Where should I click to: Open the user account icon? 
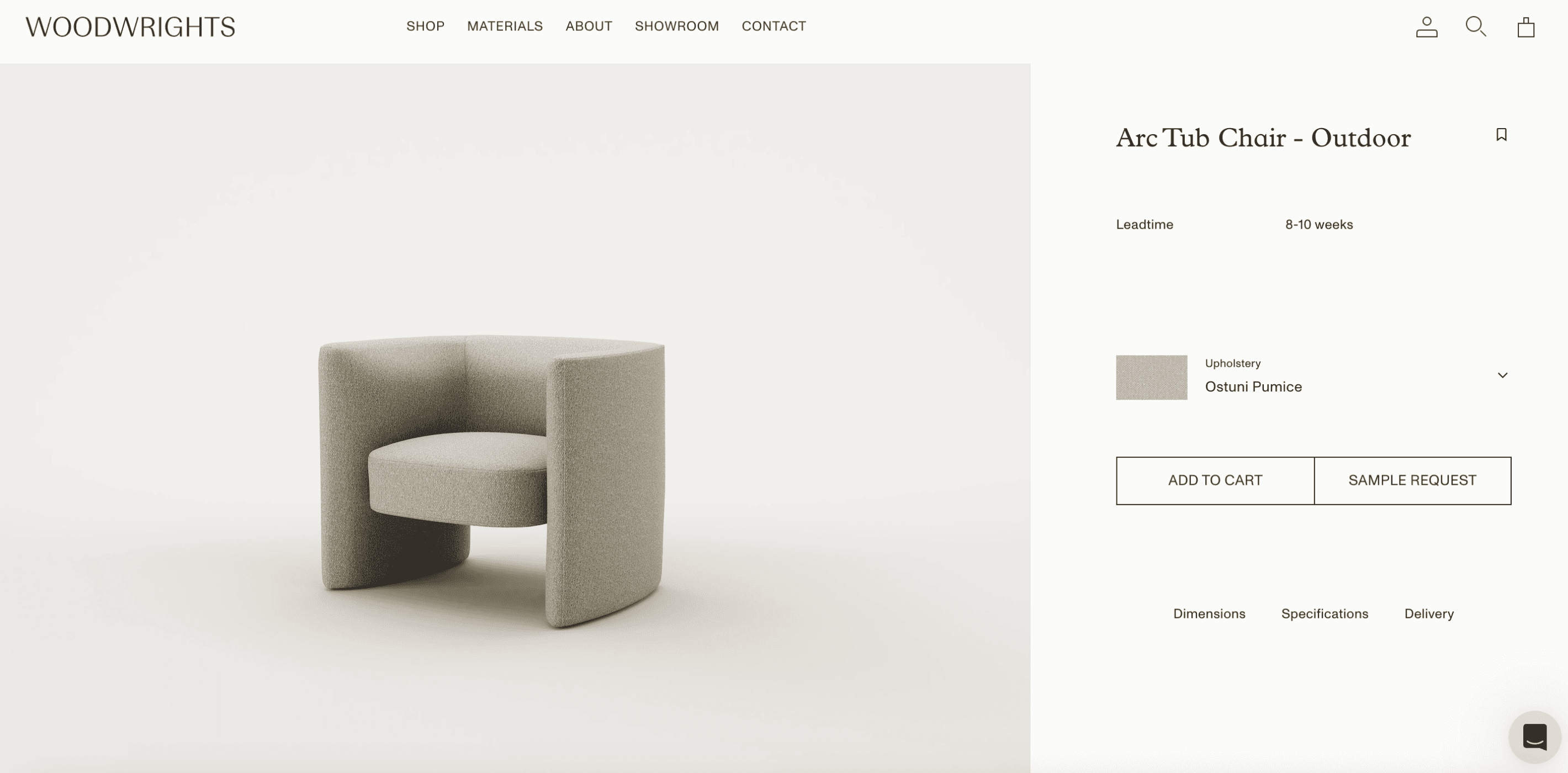[x=1426, y=28]
